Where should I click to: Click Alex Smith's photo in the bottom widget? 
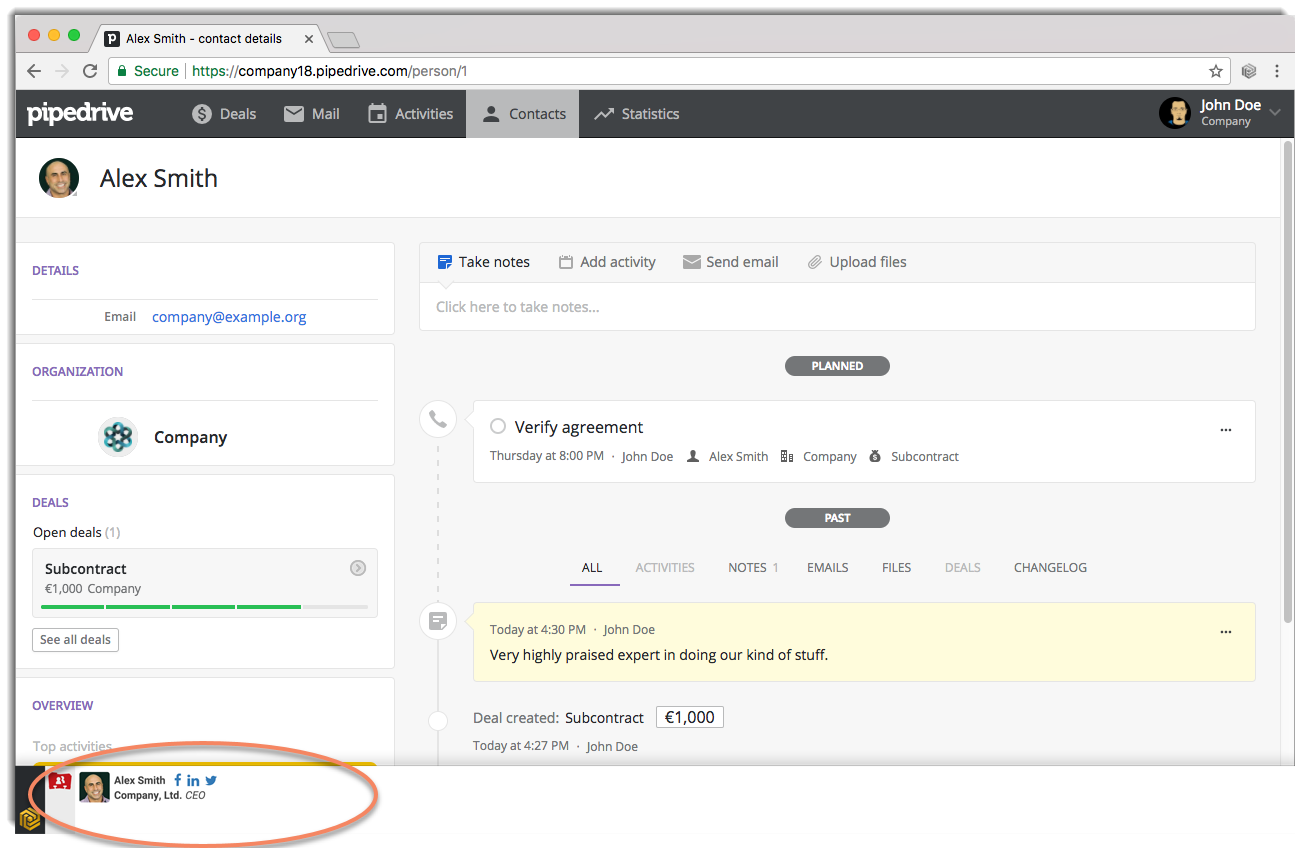click(94, 787)
